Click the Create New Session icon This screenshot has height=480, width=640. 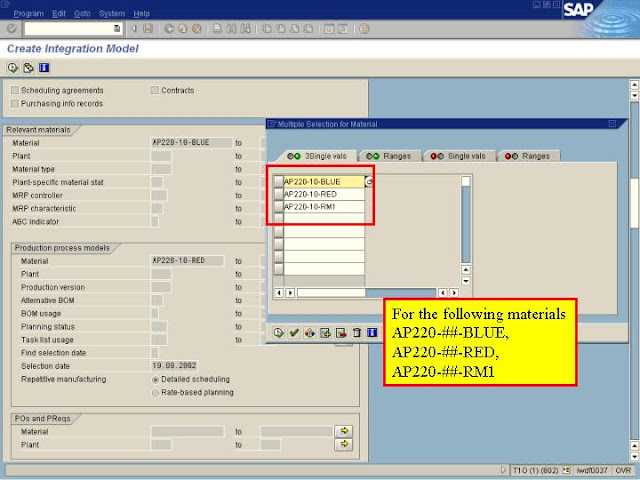click(329, 29)
